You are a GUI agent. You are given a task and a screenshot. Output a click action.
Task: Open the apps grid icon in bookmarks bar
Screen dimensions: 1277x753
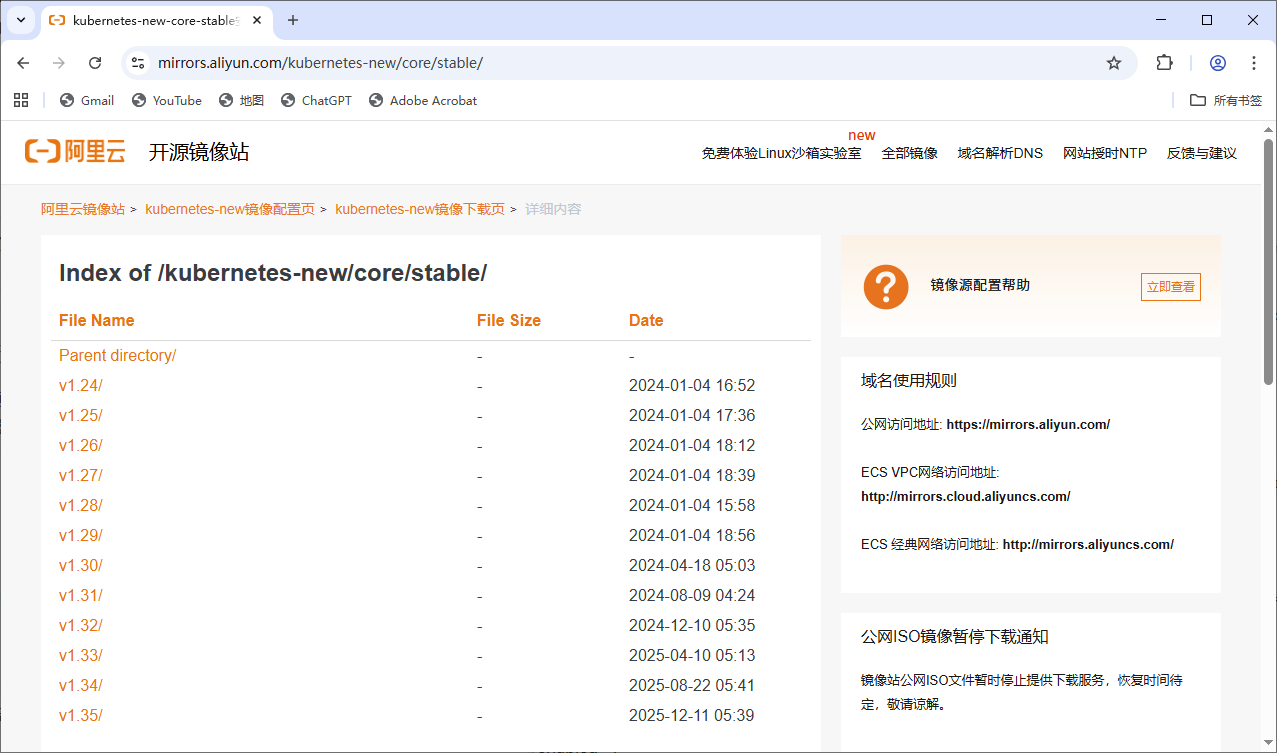point(21,100)
